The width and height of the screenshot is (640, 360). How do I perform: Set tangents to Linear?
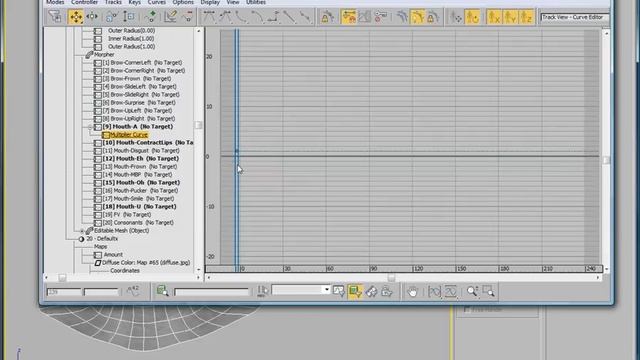(289, 17)
